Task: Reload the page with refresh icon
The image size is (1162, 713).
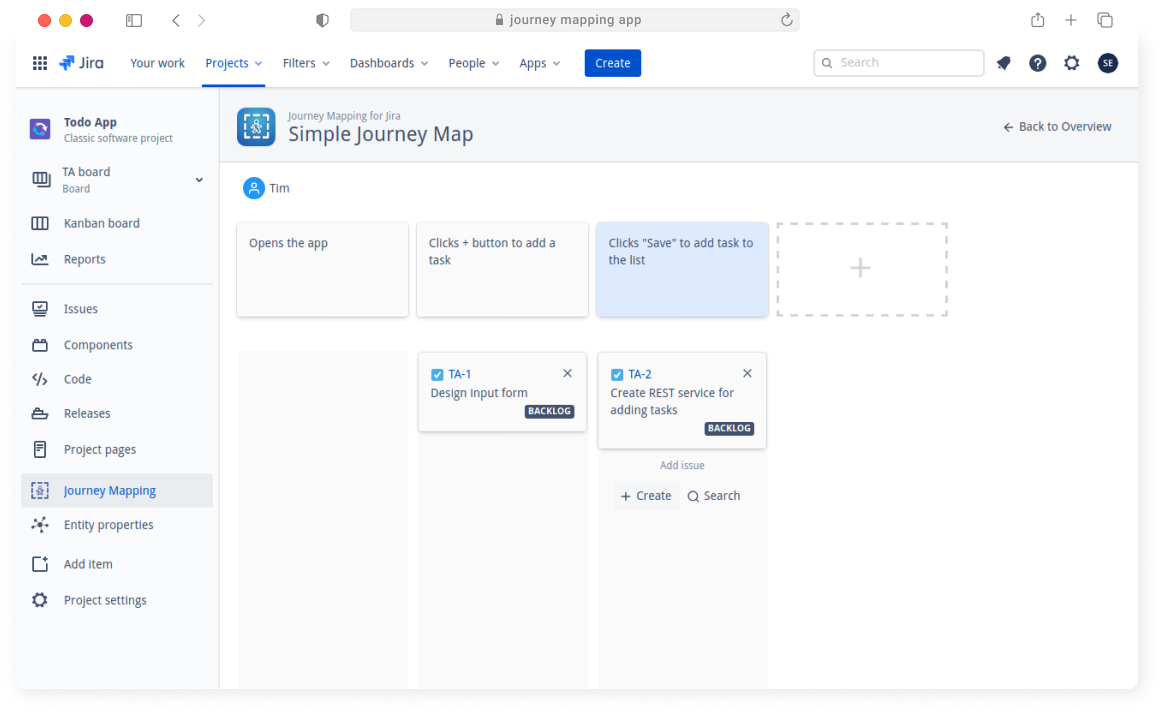Action: point(786,20)
